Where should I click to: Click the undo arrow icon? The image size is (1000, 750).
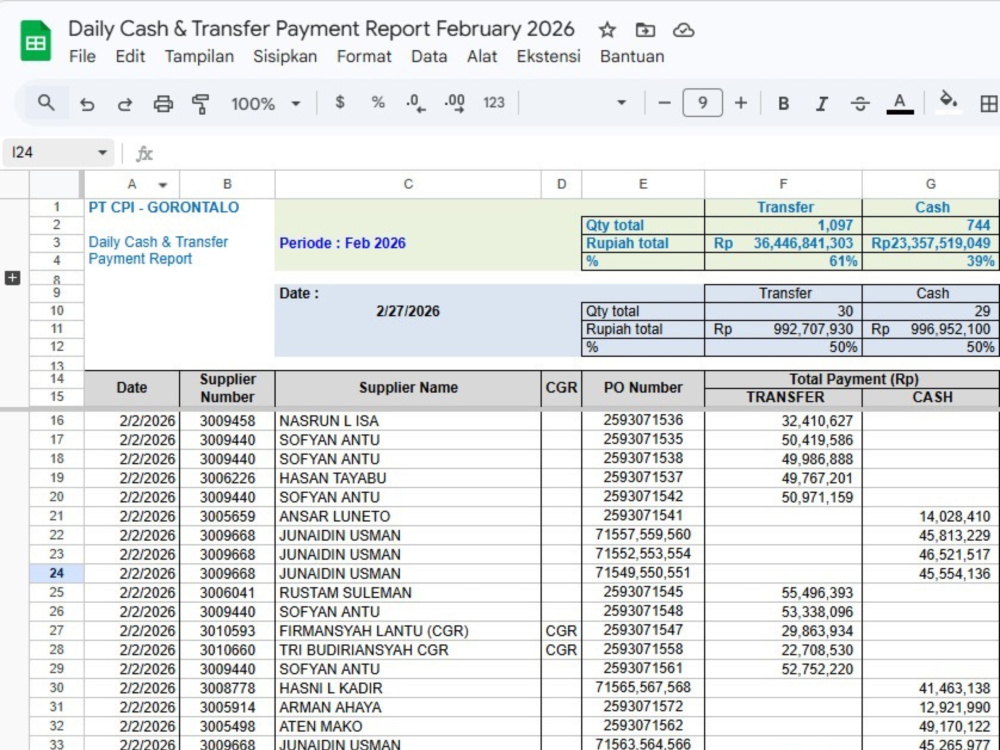point(87,103)
